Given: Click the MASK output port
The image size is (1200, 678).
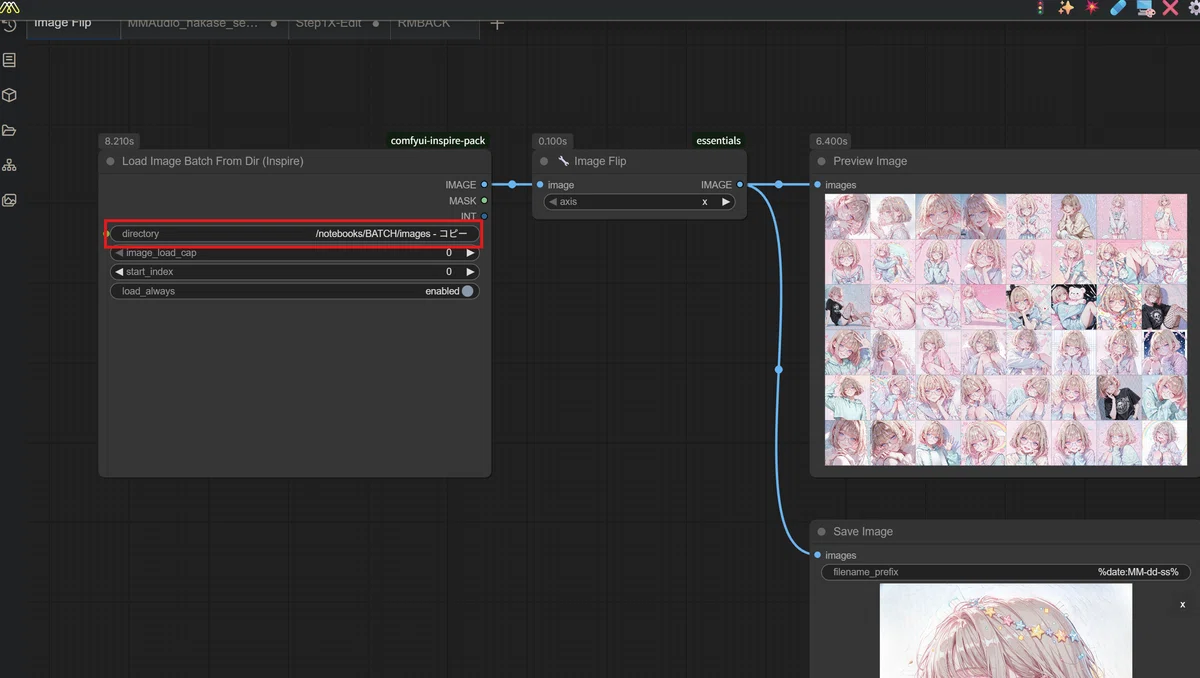Looking at the screenshot, I should [x=484, y=201].
